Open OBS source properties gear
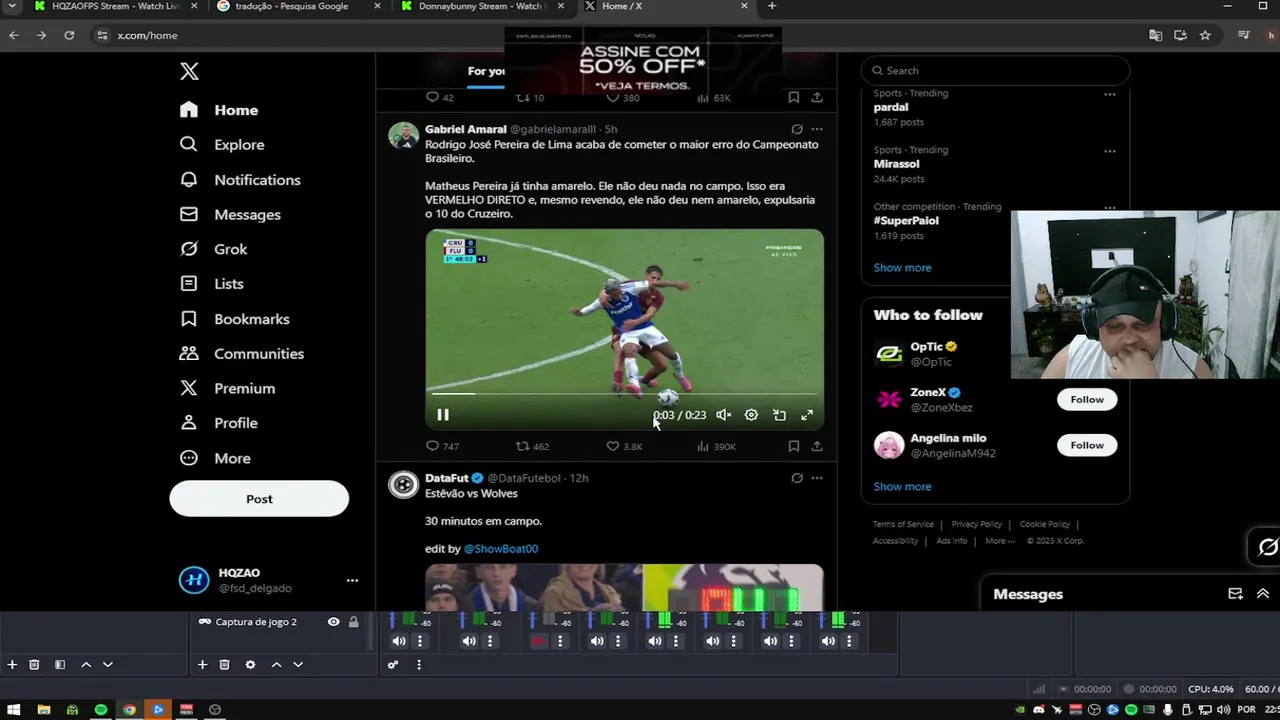 [250, 665]
